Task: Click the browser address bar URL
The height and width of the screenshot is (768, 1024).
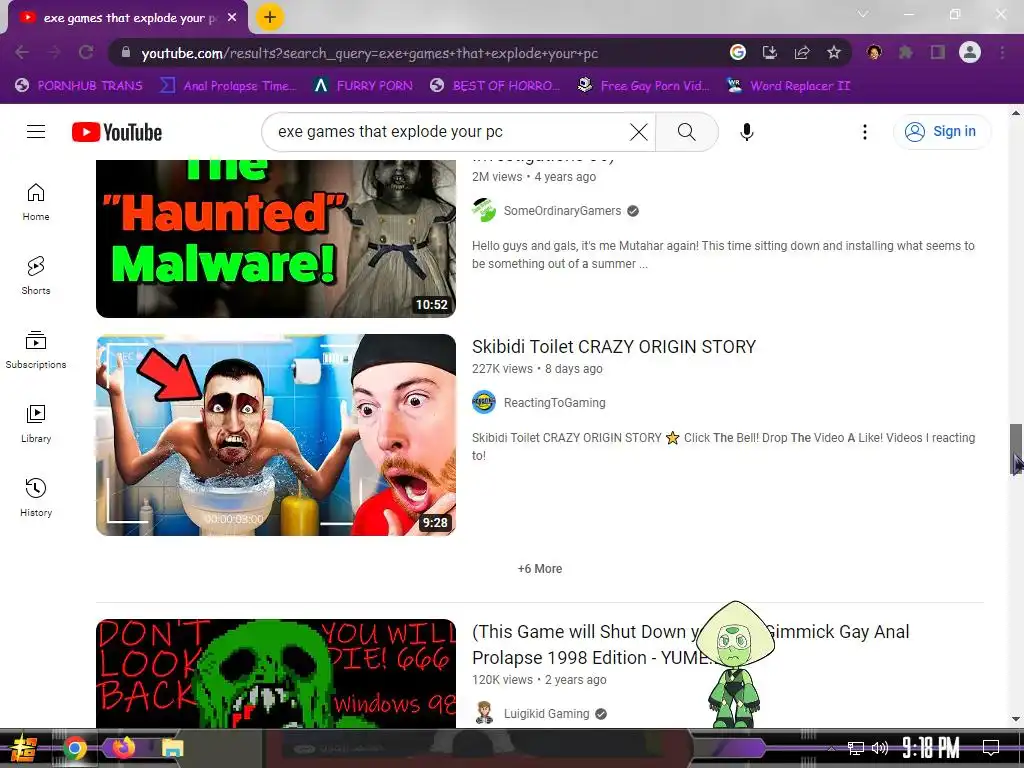Action: click(x=370, y=53)
